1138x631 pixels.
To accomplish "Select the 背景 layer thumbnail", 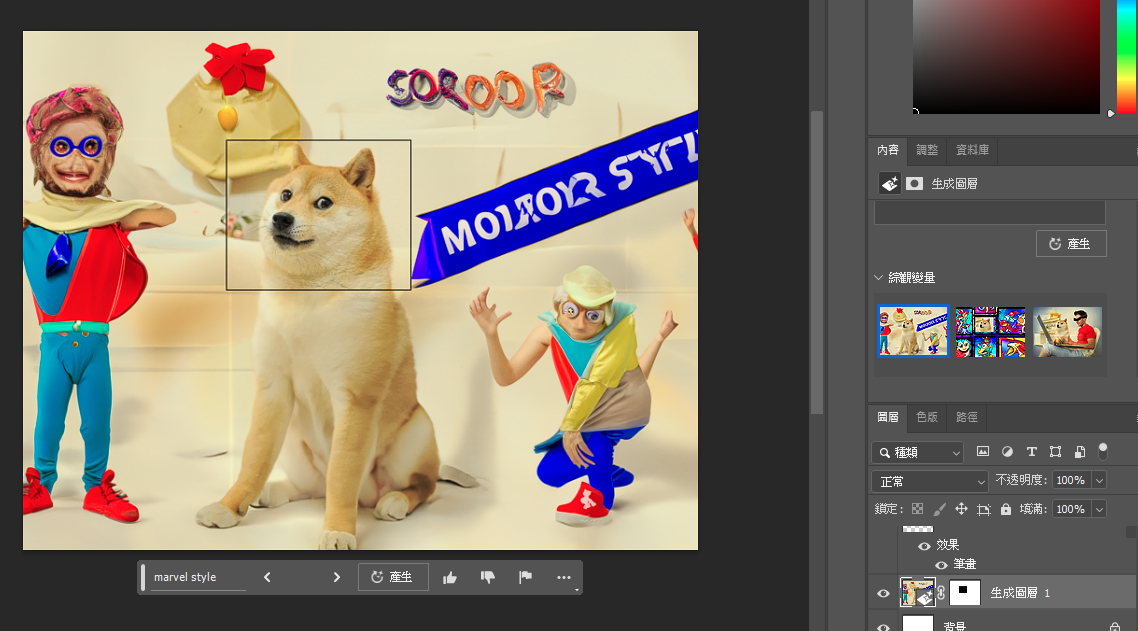I will pyautogui.click(x=917, y=624).
